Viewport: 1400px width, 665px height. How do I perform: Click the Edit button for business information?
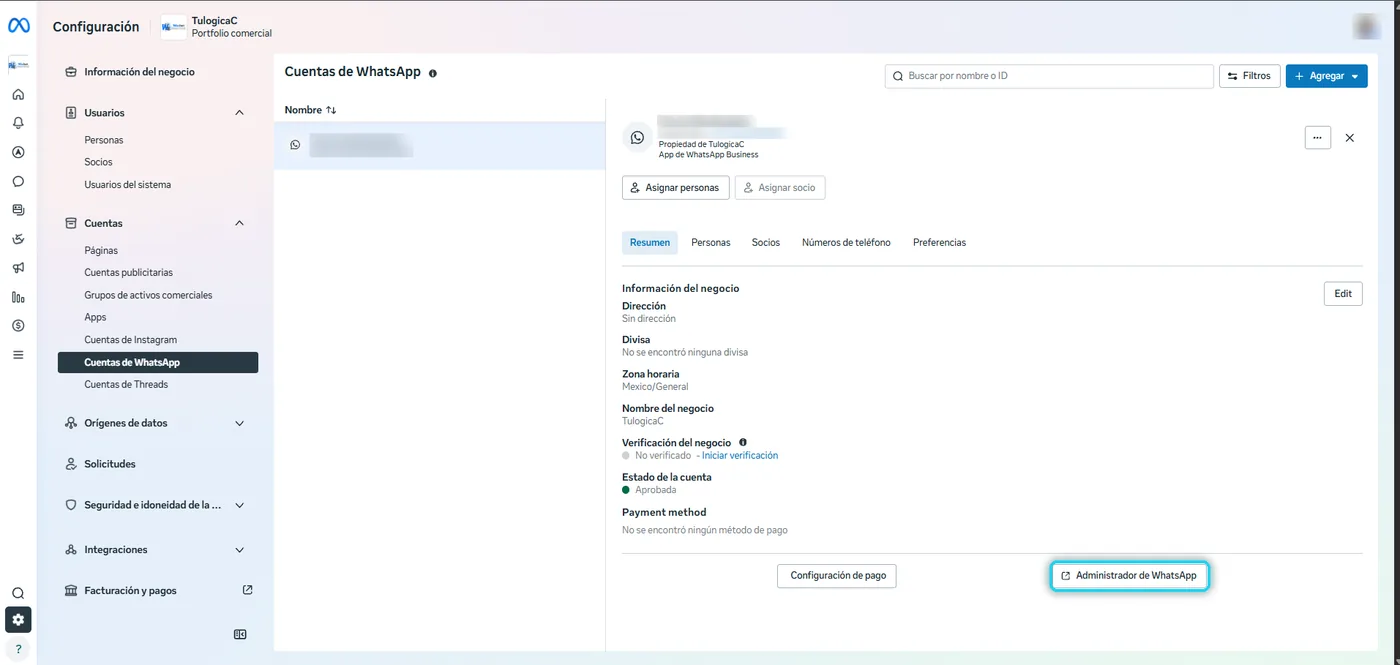click(1343, 294)
